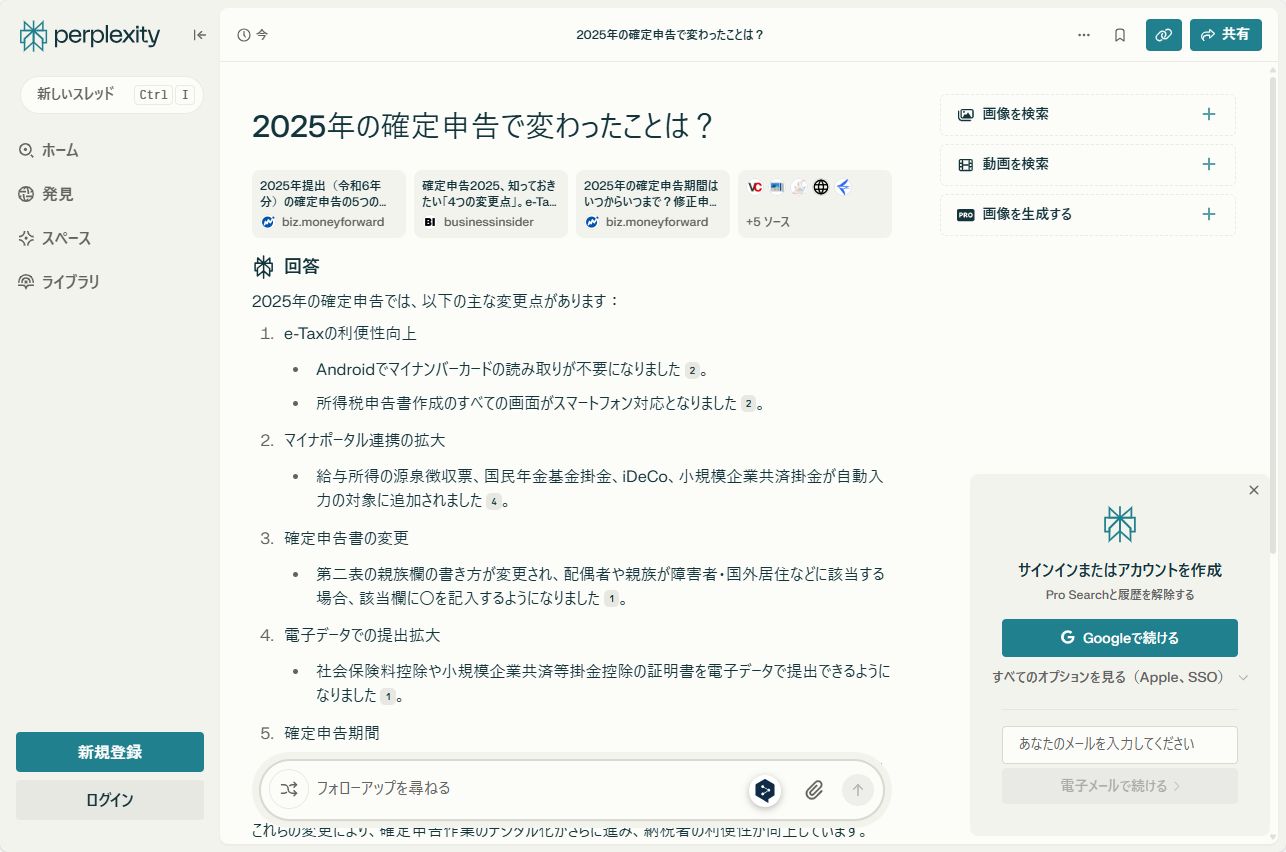Expand the +5 ソース source list

tap(814, 204)
